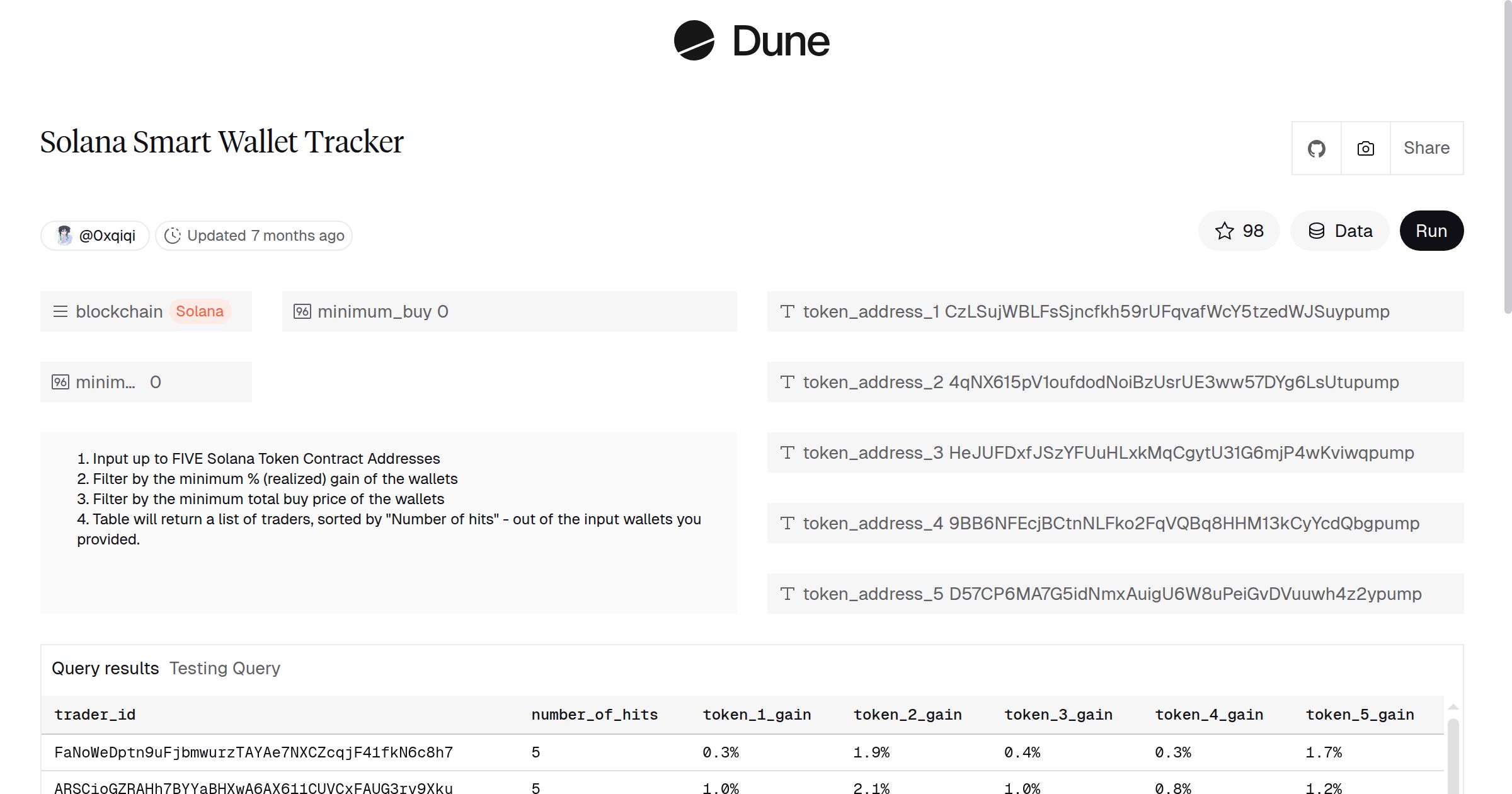This screenshot has width=1512, height=794.
Task: Click the T text icon on token_address_5
Action: coord(787,593)
